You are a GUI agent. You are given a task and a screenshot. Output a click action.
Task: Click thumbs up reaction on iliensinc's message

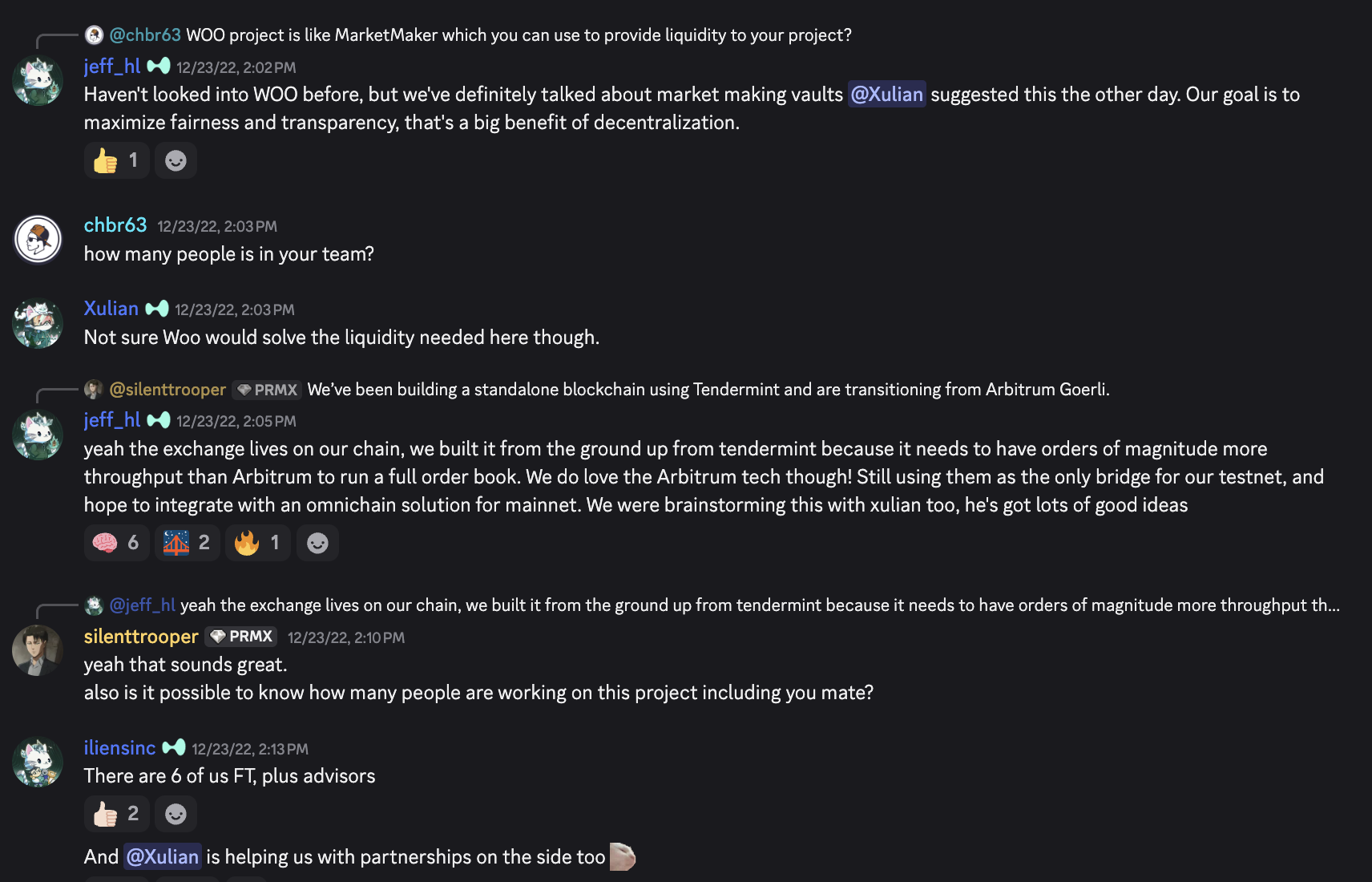coord(116,815)
